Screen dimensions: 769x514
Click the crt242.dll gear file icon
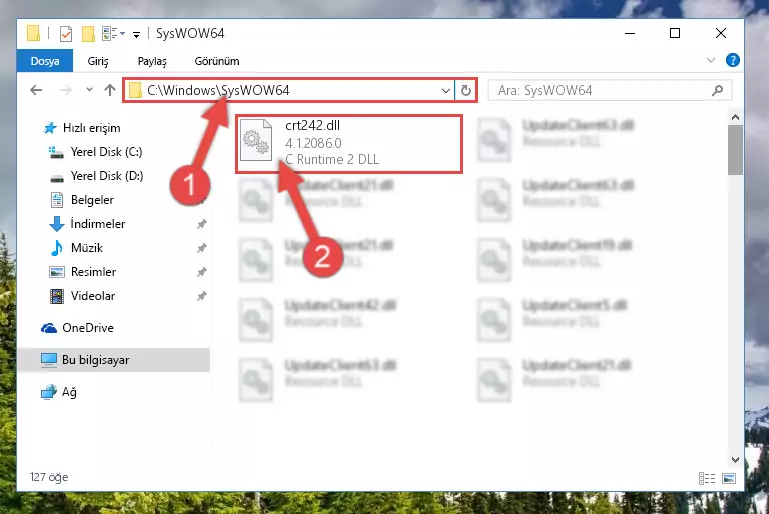(256, 140)
